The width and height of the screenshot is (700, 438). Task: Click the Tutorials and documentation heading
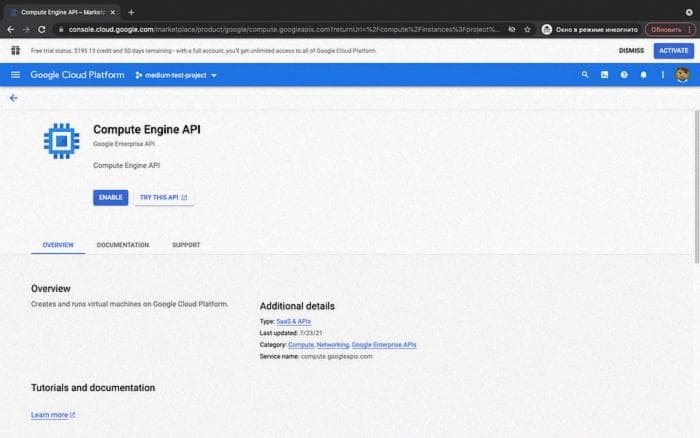click(93, 388)
